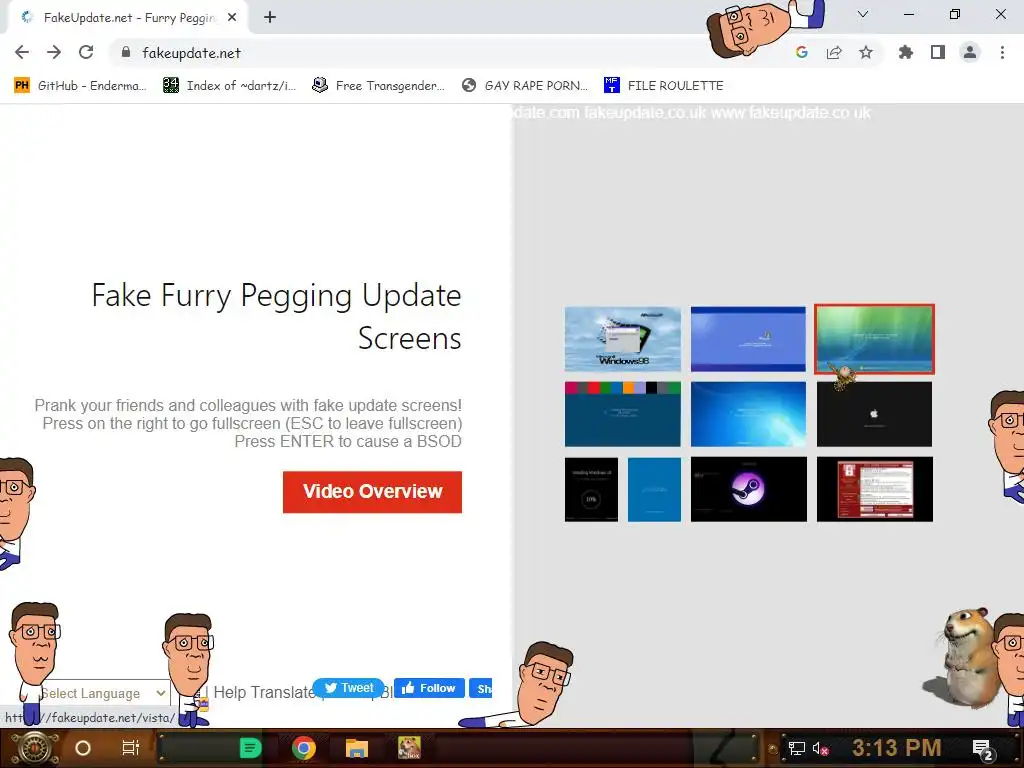Select the red ransomware screen thumbnail
This screenshot has height=768, width=1024.
[x=874, y=489]
